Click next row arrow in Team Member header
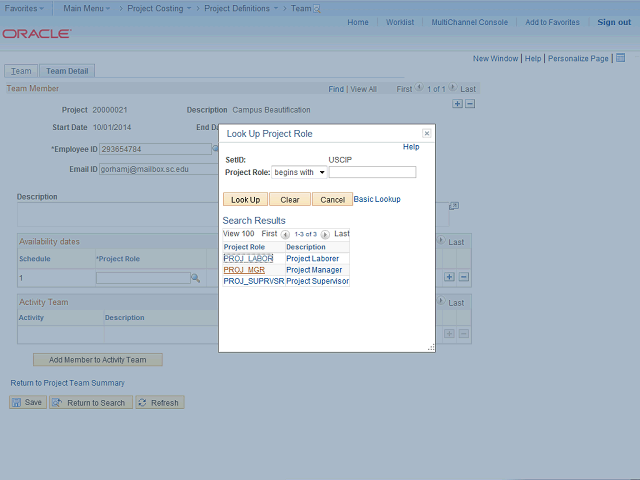 tap(452, 87)
